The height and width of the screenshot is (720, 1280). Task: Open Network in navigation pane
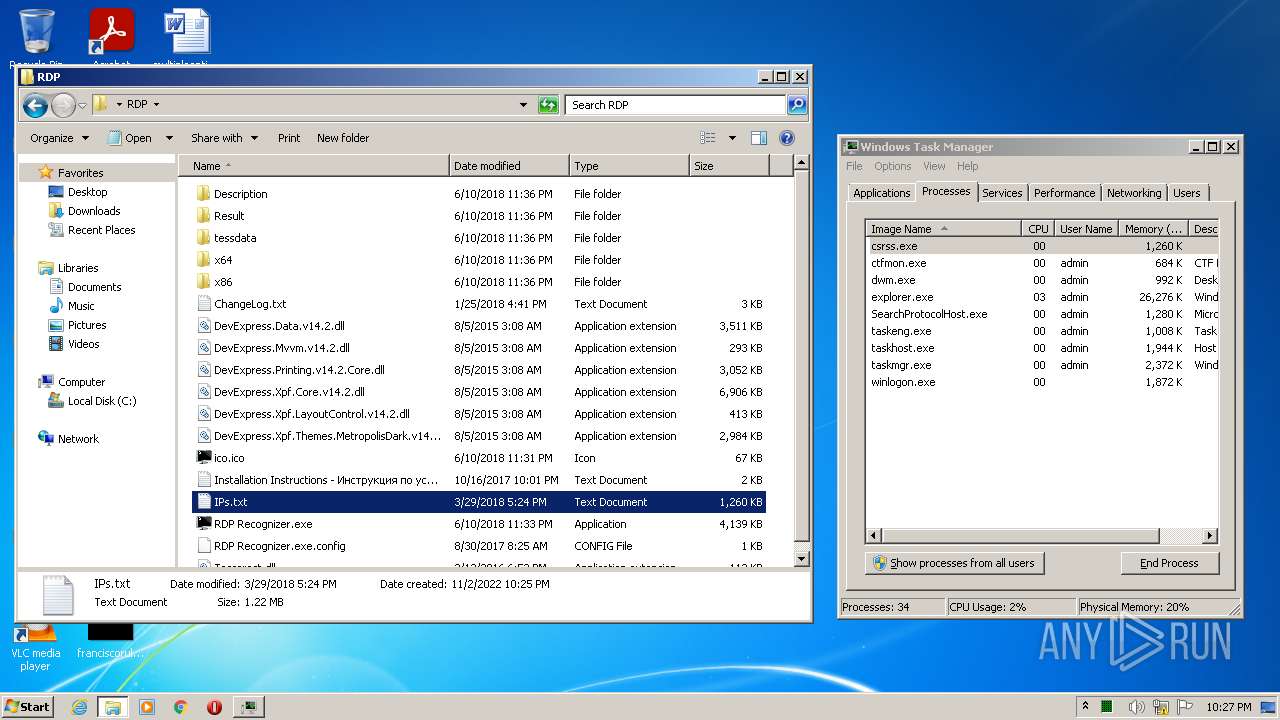tap(78, 439)
